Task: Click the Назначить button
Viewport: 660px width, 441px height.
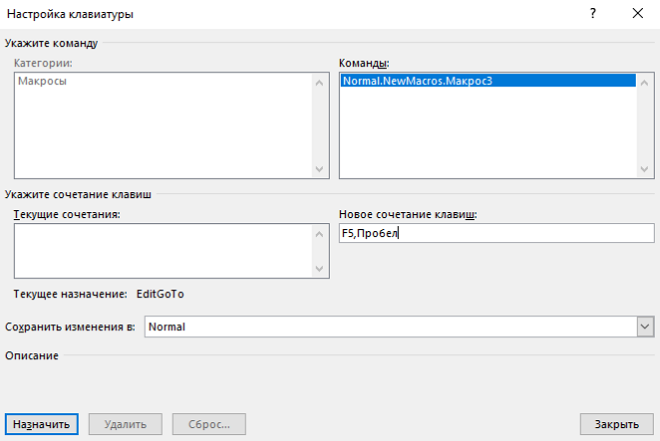Action: [x=41, y=424]
